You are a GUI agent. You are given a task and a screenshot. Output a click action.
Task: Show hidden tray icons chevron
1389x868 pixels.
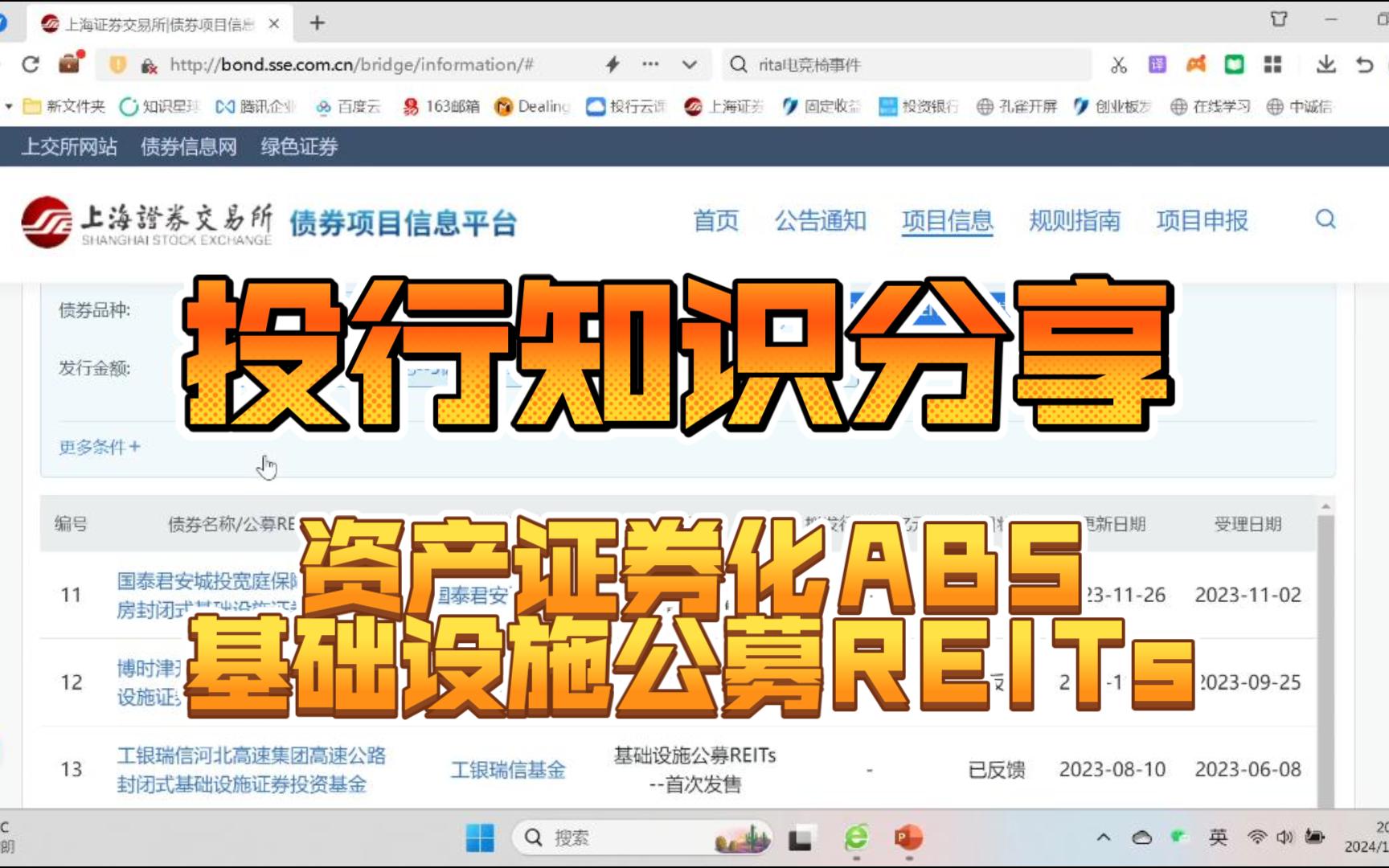point(1104,837)
